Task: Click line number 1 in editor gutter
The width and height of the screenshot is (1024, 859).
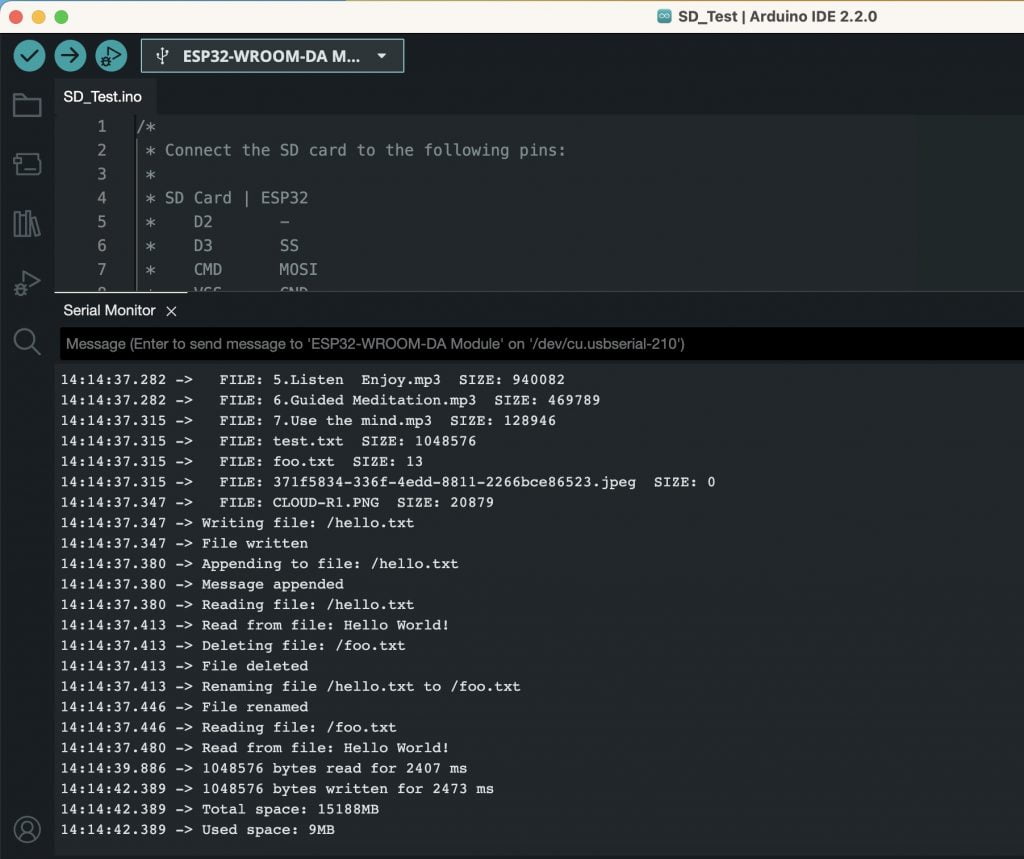Action: (x=102, y=126)
